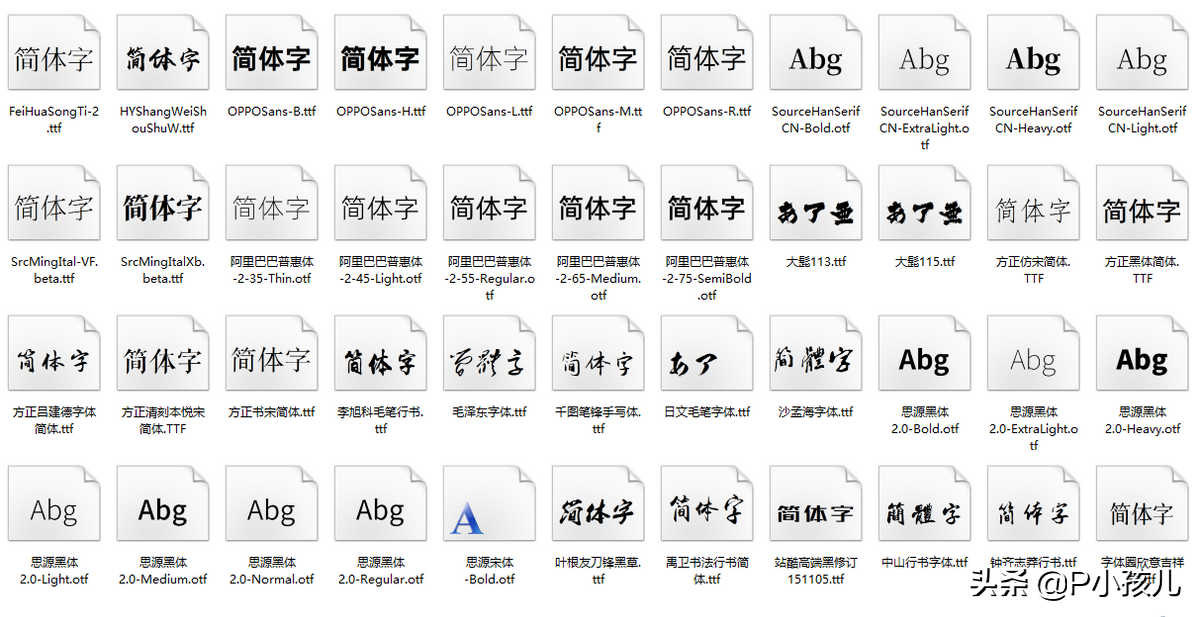Choose the OPPOSans-R.ttf font icon
1200x617 pixels.
click(707, 53)
